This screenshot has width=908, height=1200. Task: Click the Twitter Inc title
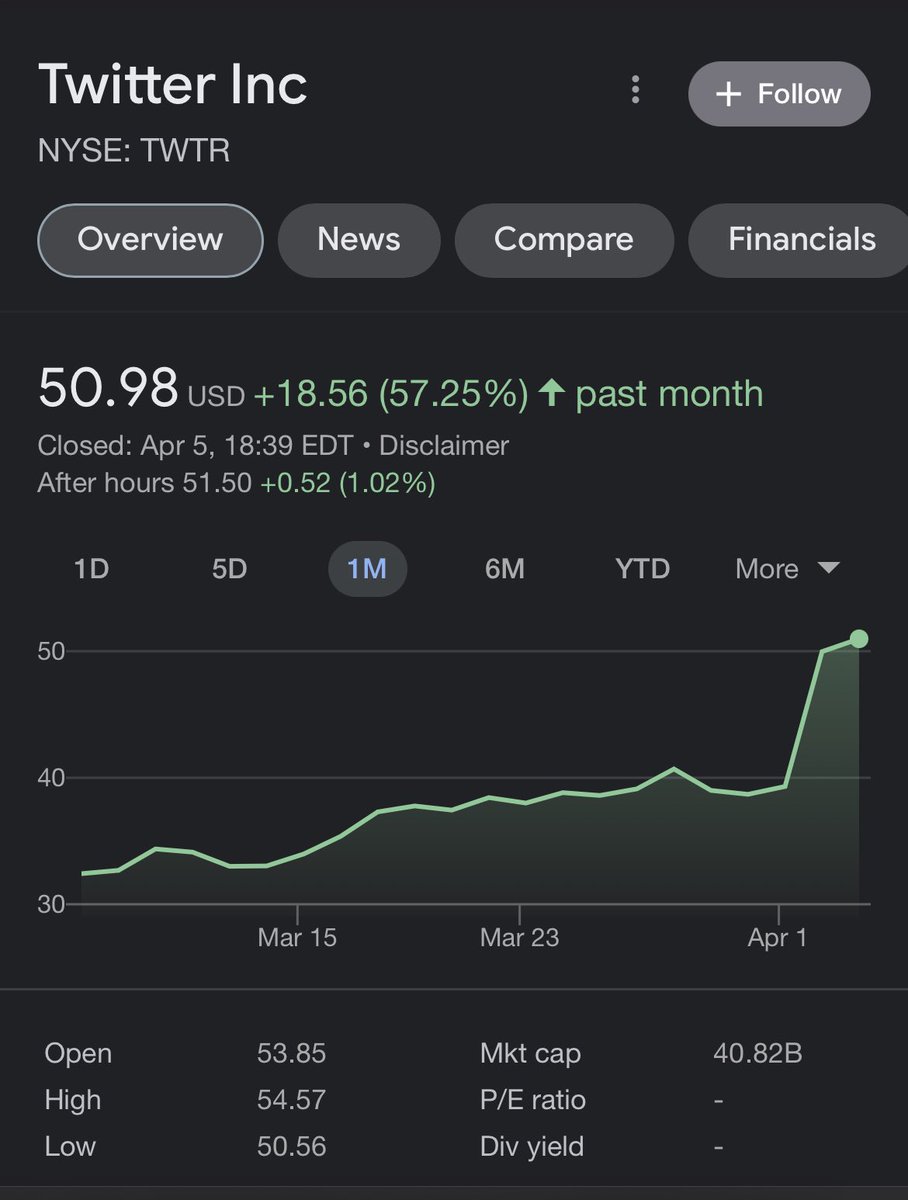pyautogui.click(x=173, y=85)
